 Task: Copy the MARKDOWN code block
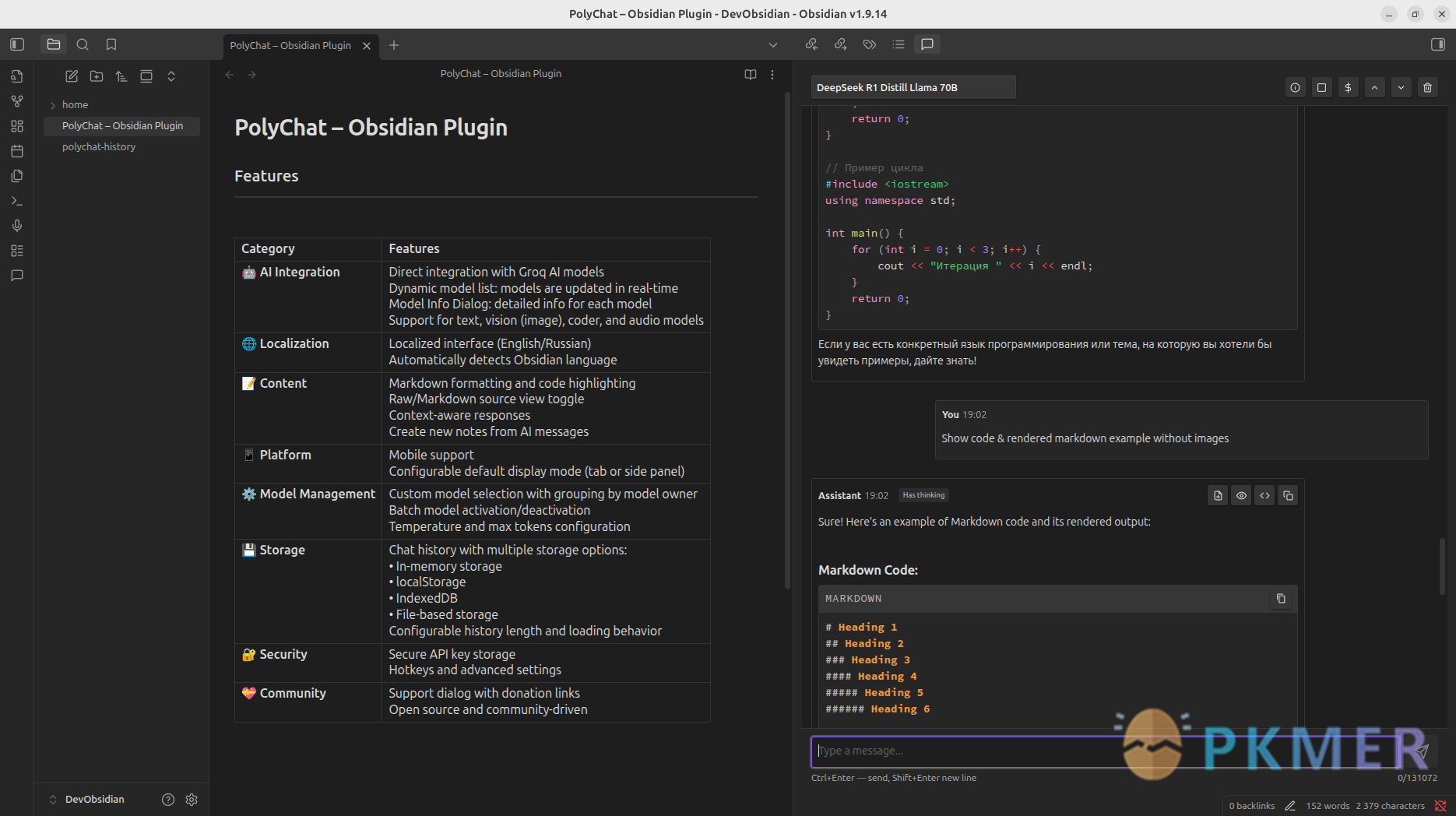point(1281,599)
